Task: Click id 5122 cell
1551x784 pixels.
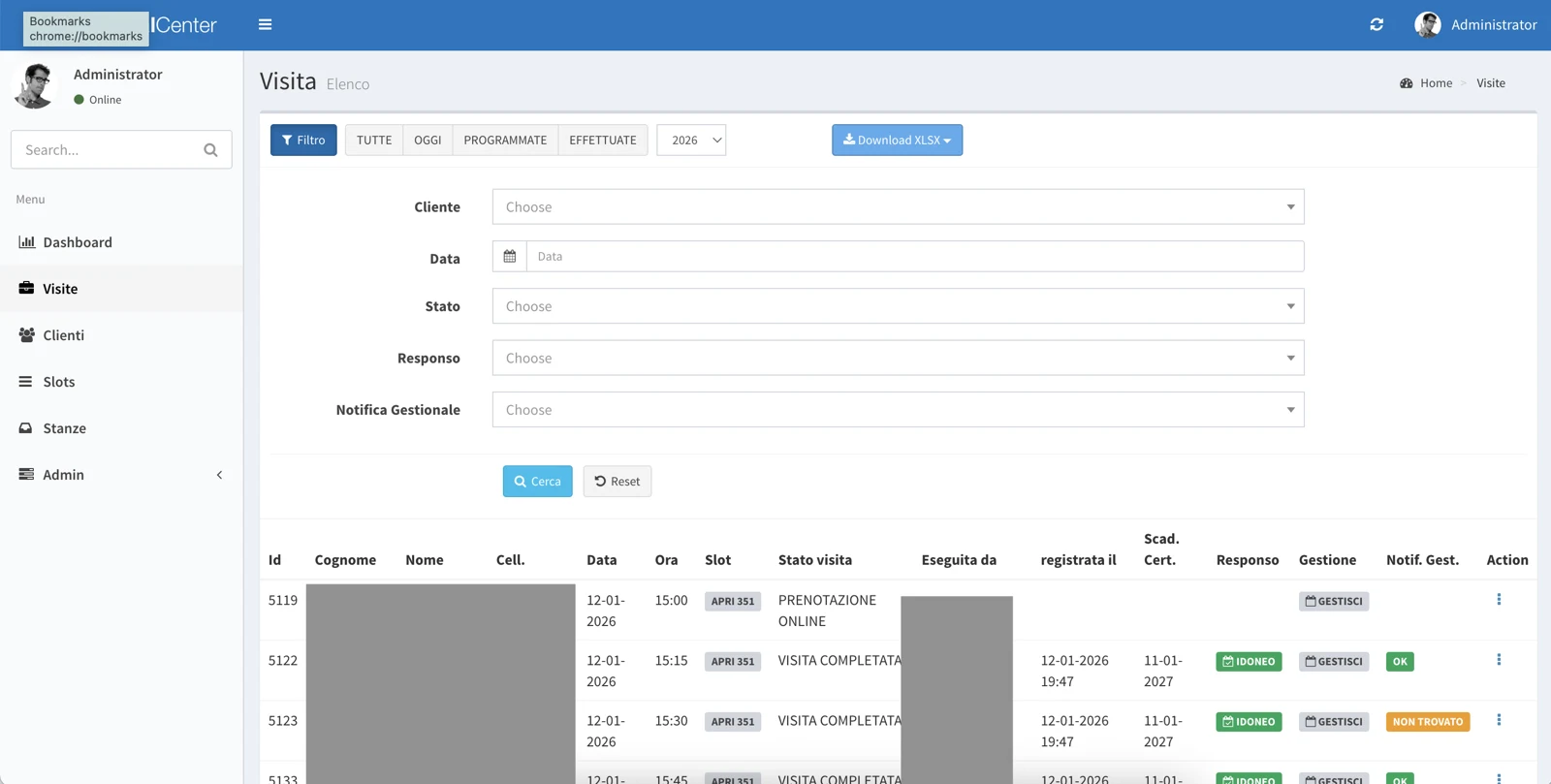Action: tap(283, 660)
